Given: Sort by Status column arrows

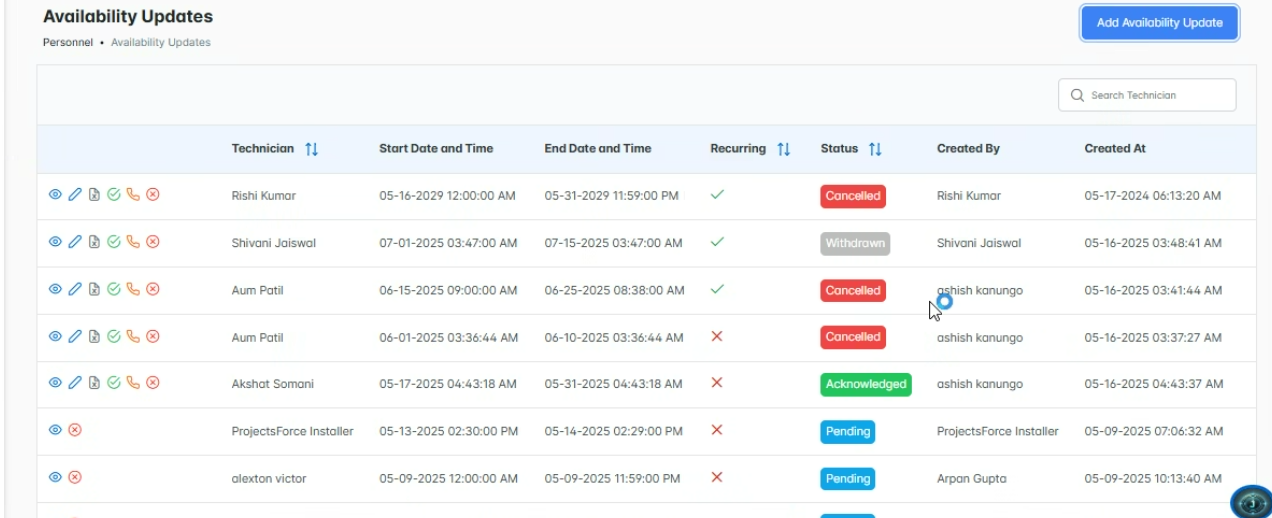Looking at the screenshot, I should [x=876, y=149].
